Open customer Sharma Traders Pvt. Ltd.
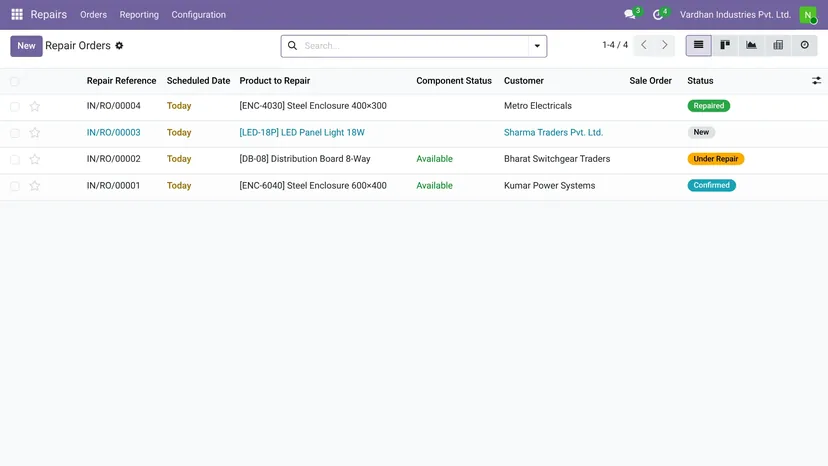828x466 pixels. click(x=553, y=133)
